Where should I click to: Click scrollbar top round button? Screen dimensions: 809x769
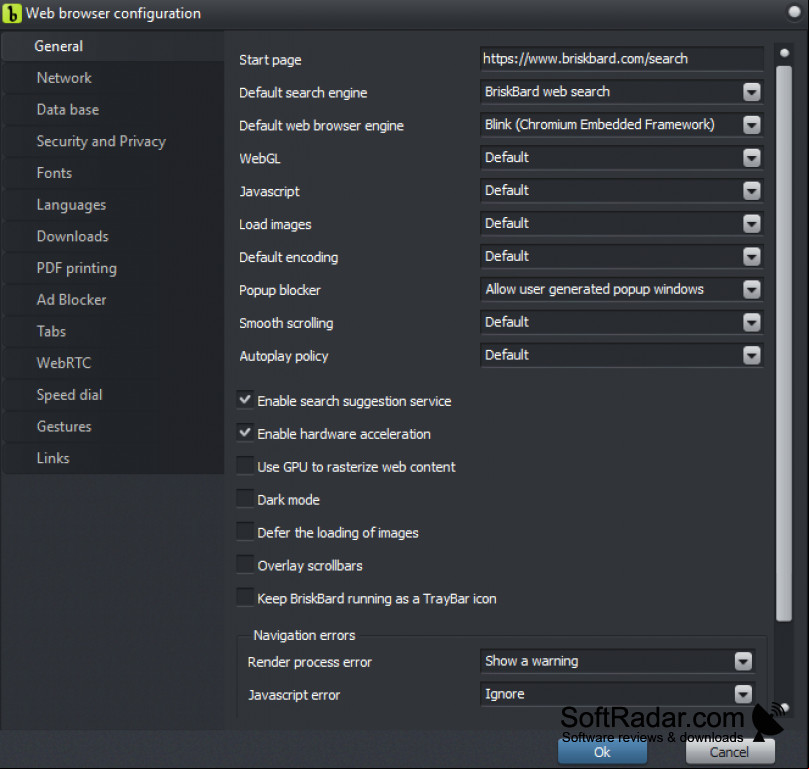(x=784, y=53)
